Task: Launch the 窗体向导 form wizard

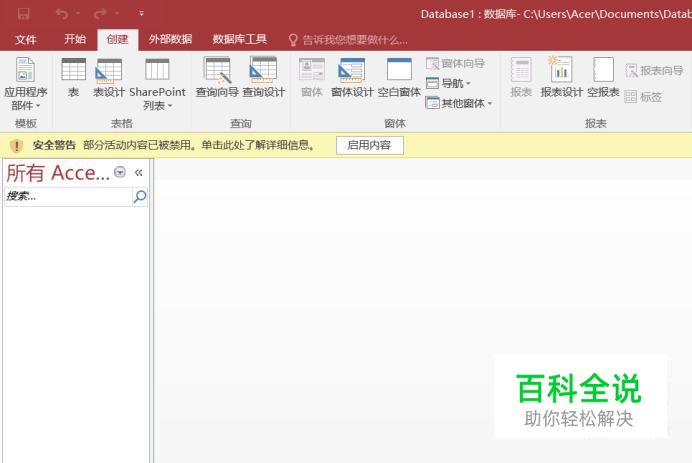Action: coord(455,64)
